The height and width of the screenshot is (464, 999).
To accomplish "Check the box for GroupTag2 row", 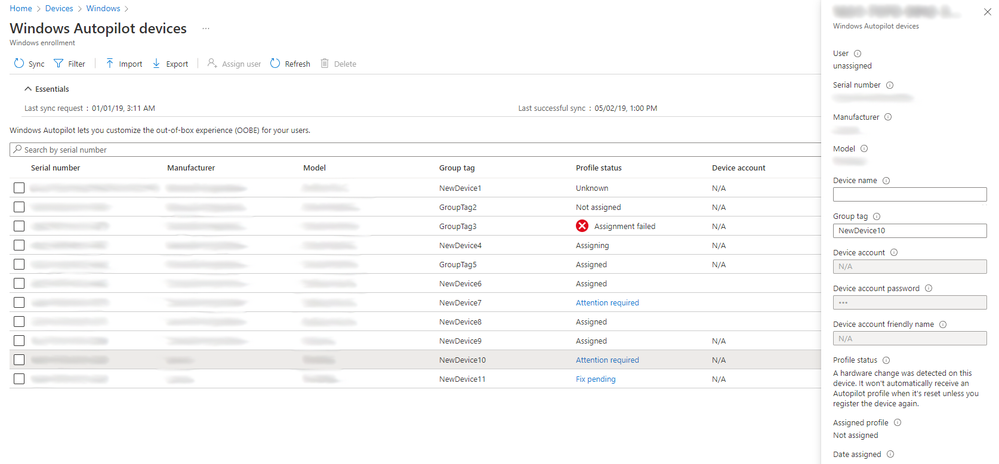I will [19, 207].
